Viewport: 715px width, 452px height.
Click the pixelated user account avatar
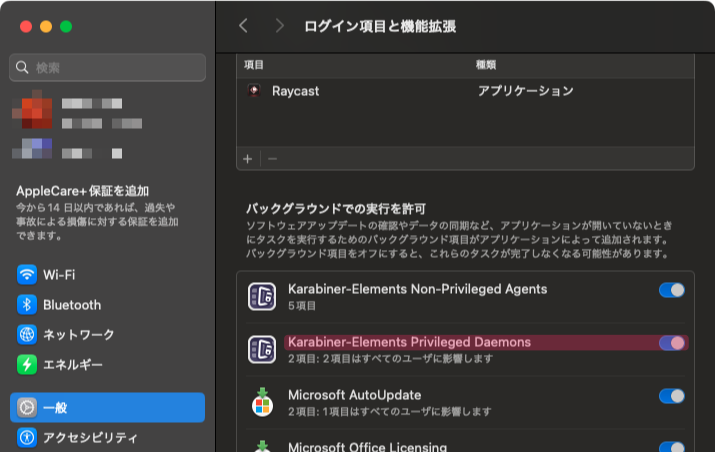click(32, 109)
